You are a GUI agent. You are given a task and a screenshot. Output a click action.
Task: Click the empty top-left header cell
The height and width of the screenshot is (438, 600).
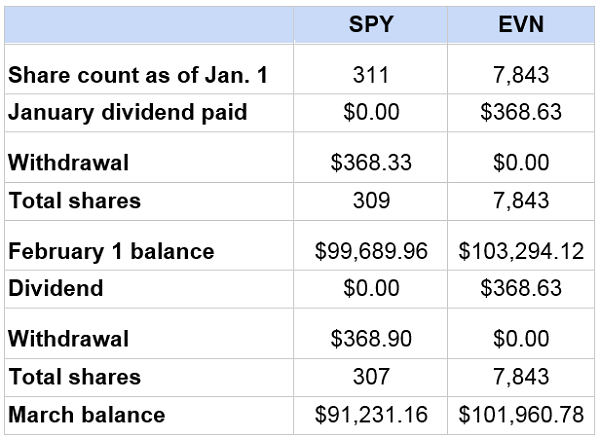coord(149,24)
